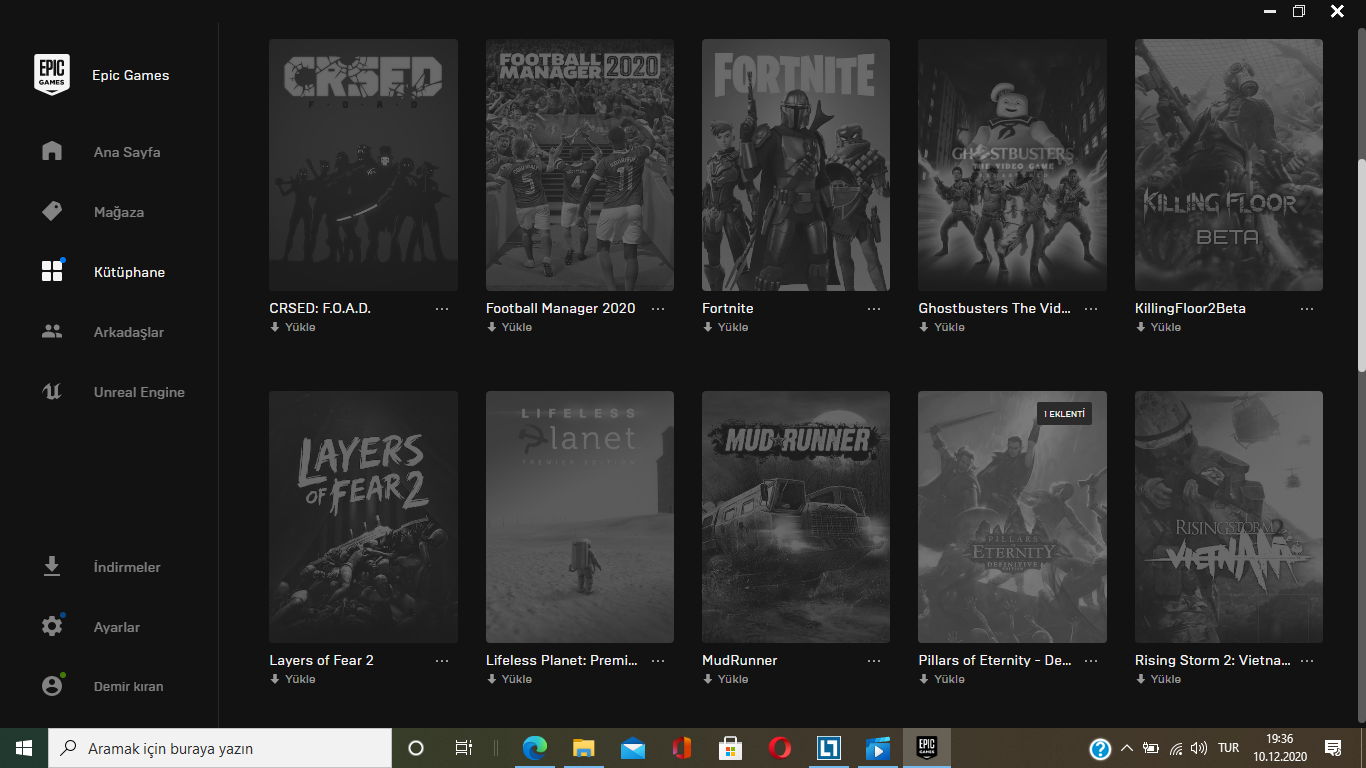The width and height of the screenshot is (1366, 768).
Task: Open the Ana Sayfa home icon
Action: (x=52, y=152)
